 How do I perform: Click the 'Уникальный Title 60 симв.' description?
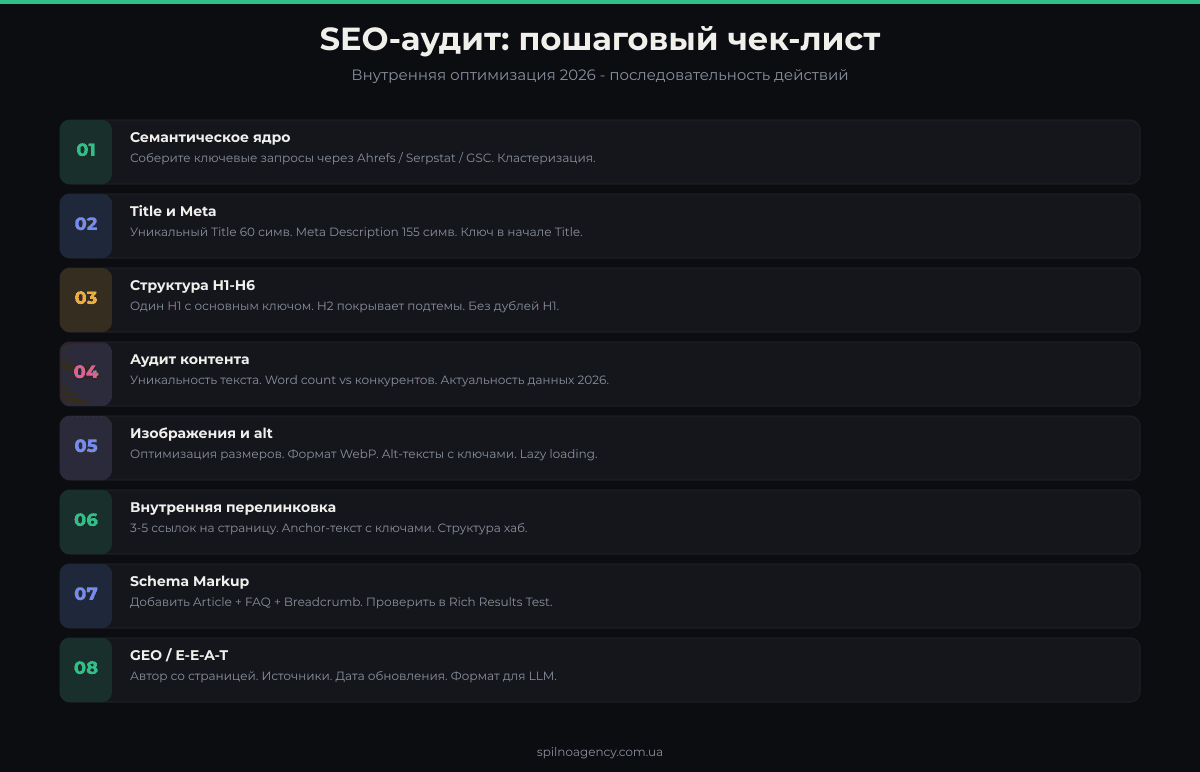(356, 232)
